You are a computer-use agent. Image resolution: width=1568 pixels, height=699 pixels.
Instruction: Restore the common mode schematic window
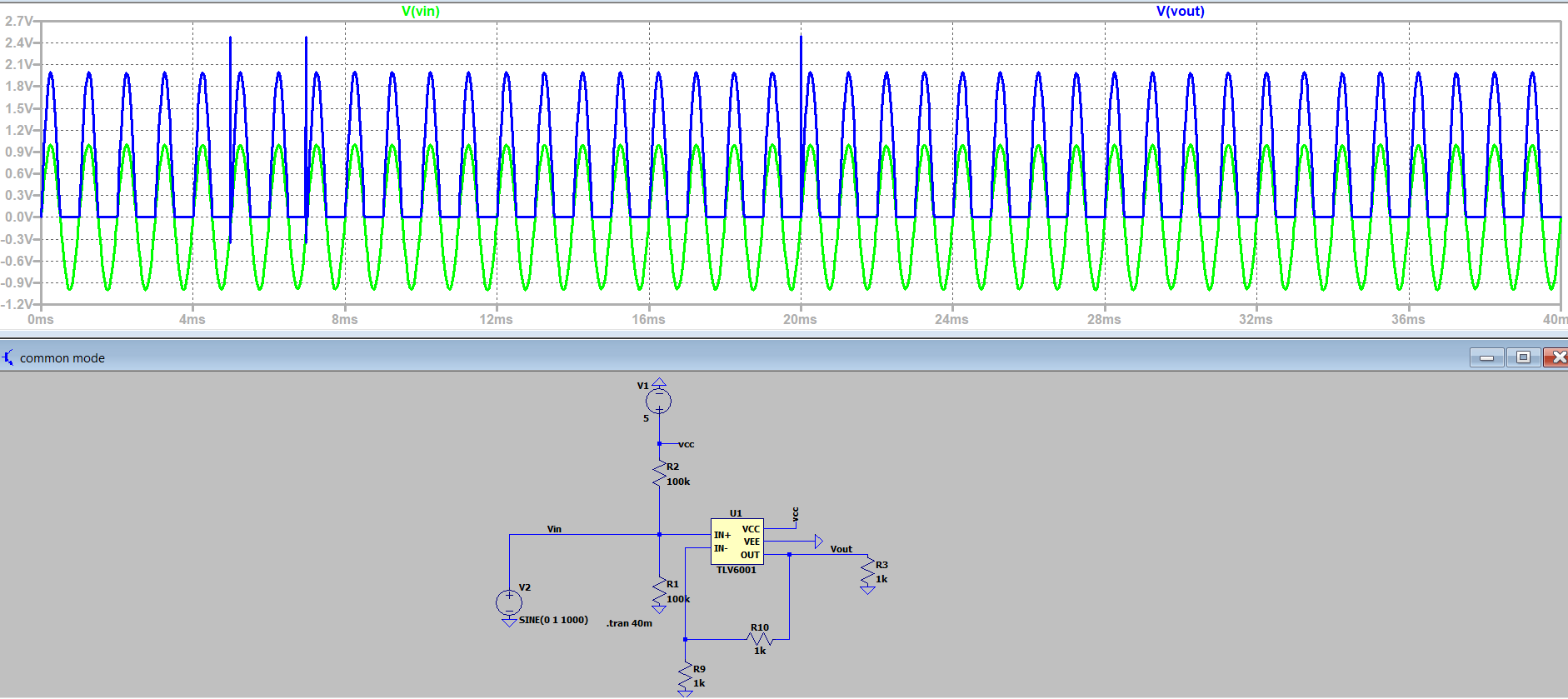[x=1523, y=357]
